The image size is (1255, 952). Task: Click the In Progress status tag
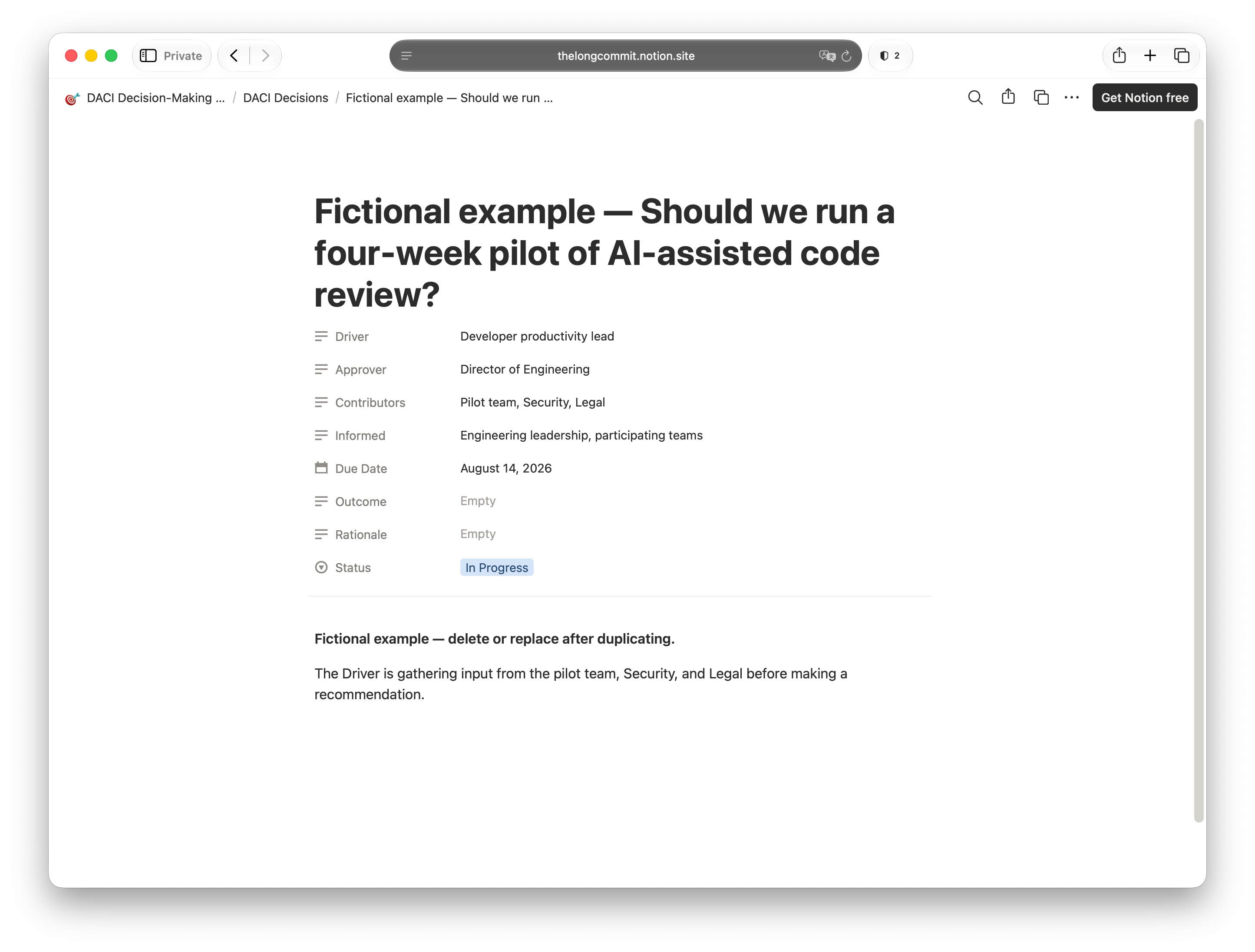coord(496,567)
